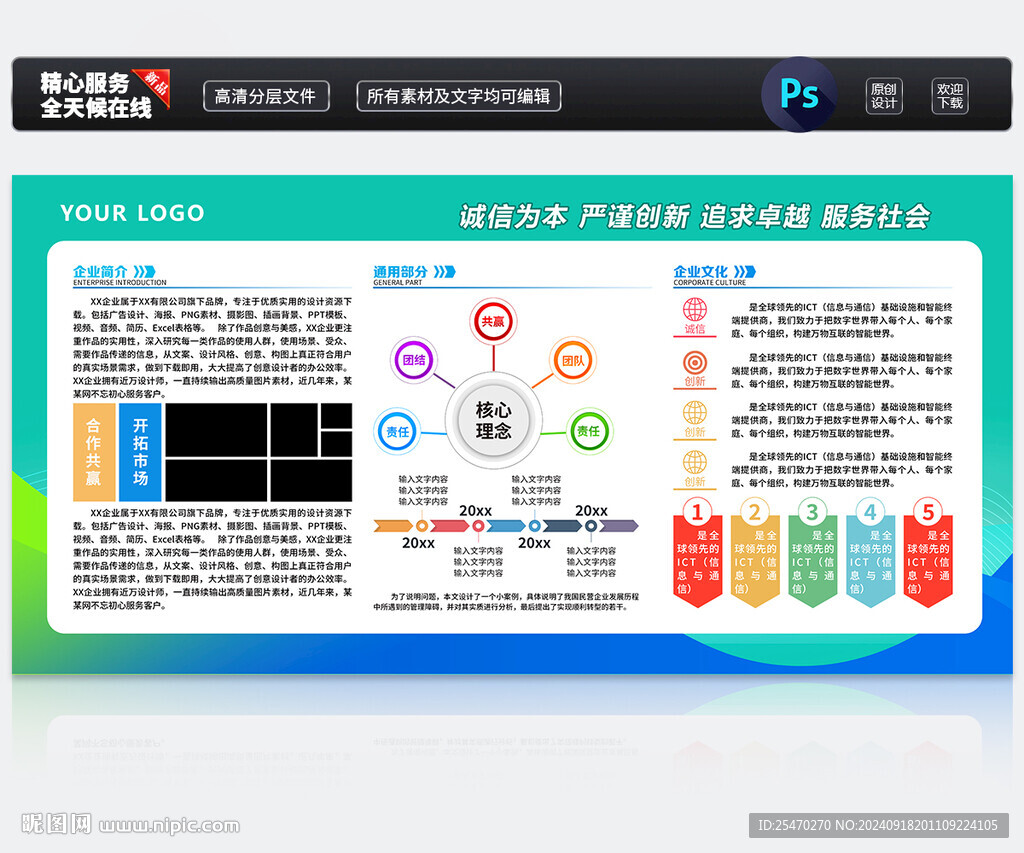Click the arrows beside 企业简介
This screenshot has height=853, width=1024.
click(x=144, y=271)
